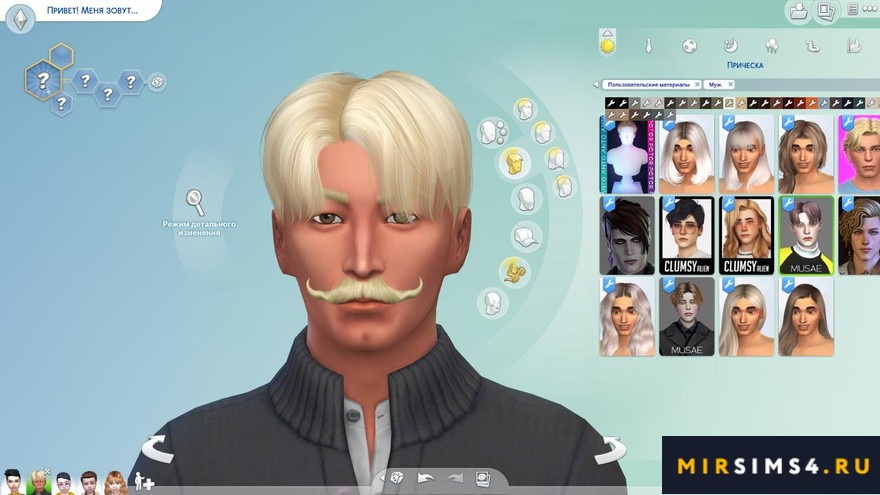Select the medium hair length category
Viewport: 880px width, 495px height.
coord(542,133)
